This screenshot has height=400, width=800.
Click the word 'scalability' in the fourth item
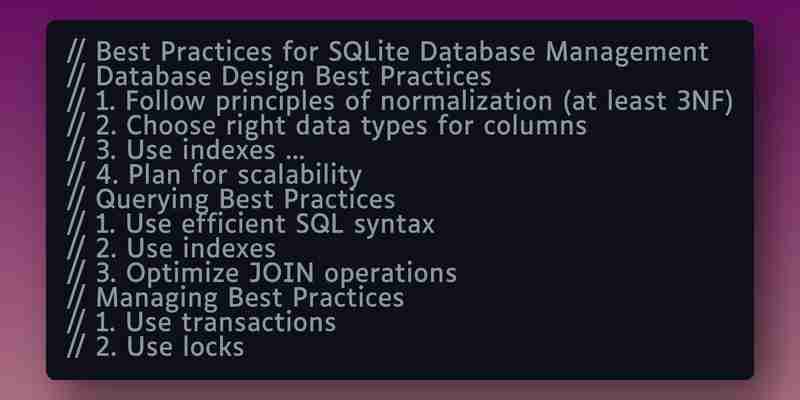(300, 175)
